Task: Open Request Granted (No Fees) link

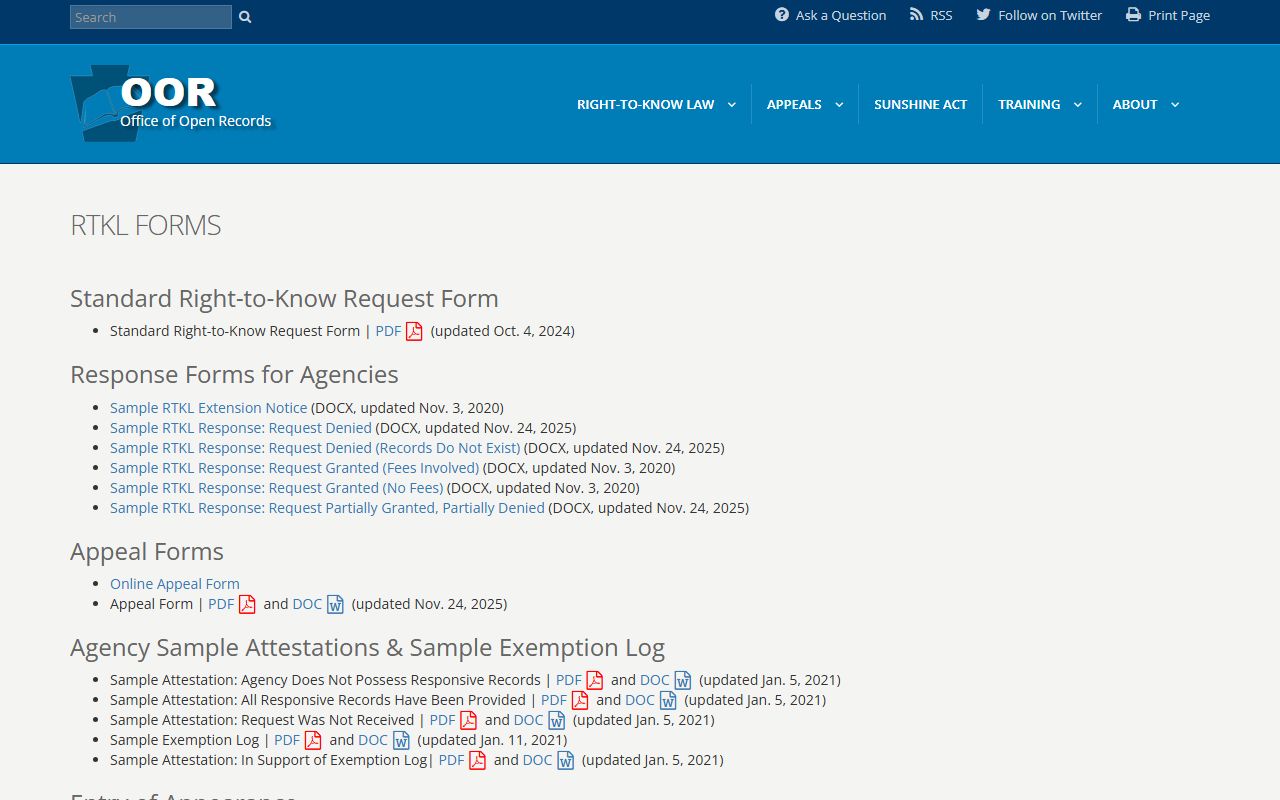Action: [277, 488]
